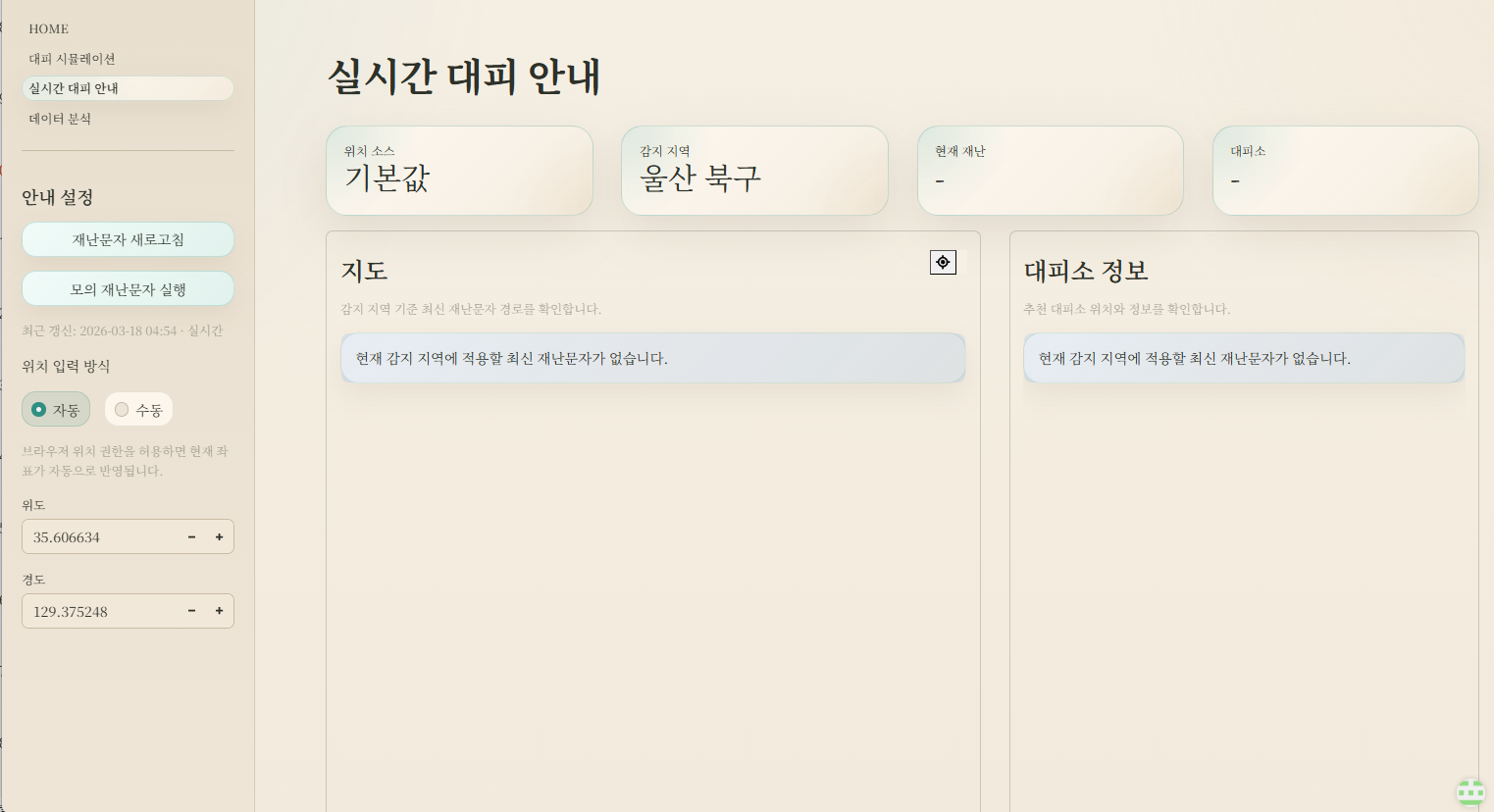Viewport: 1494px width, 812px height.
Task: Increase 위도 value with plus stepper
Action: pos(219,537)
